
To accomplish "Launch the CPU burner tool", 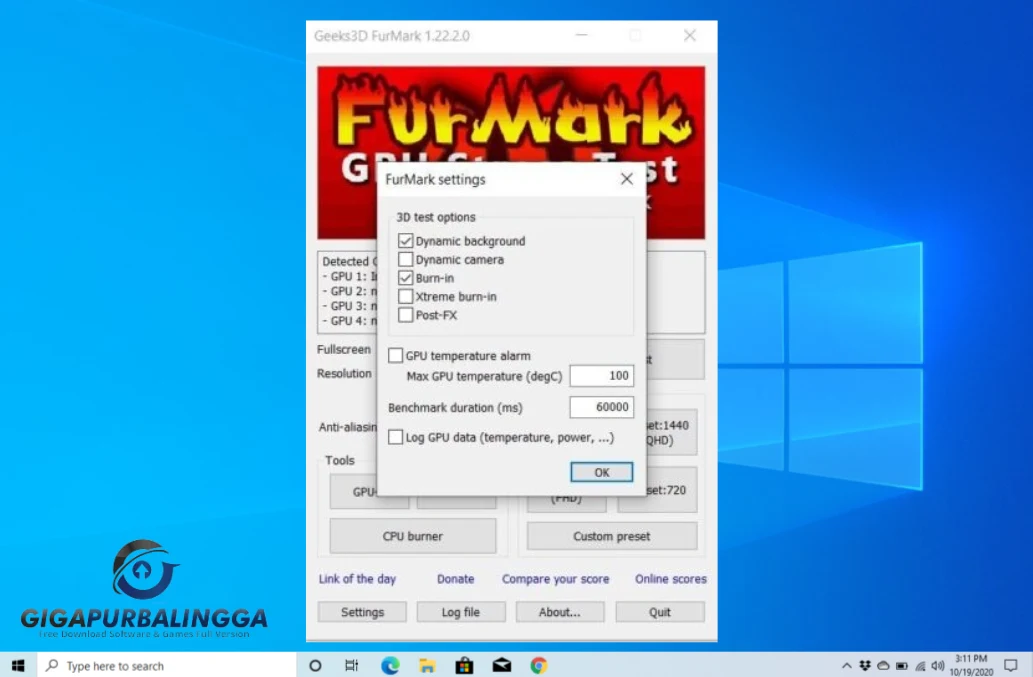I will 413,536.
